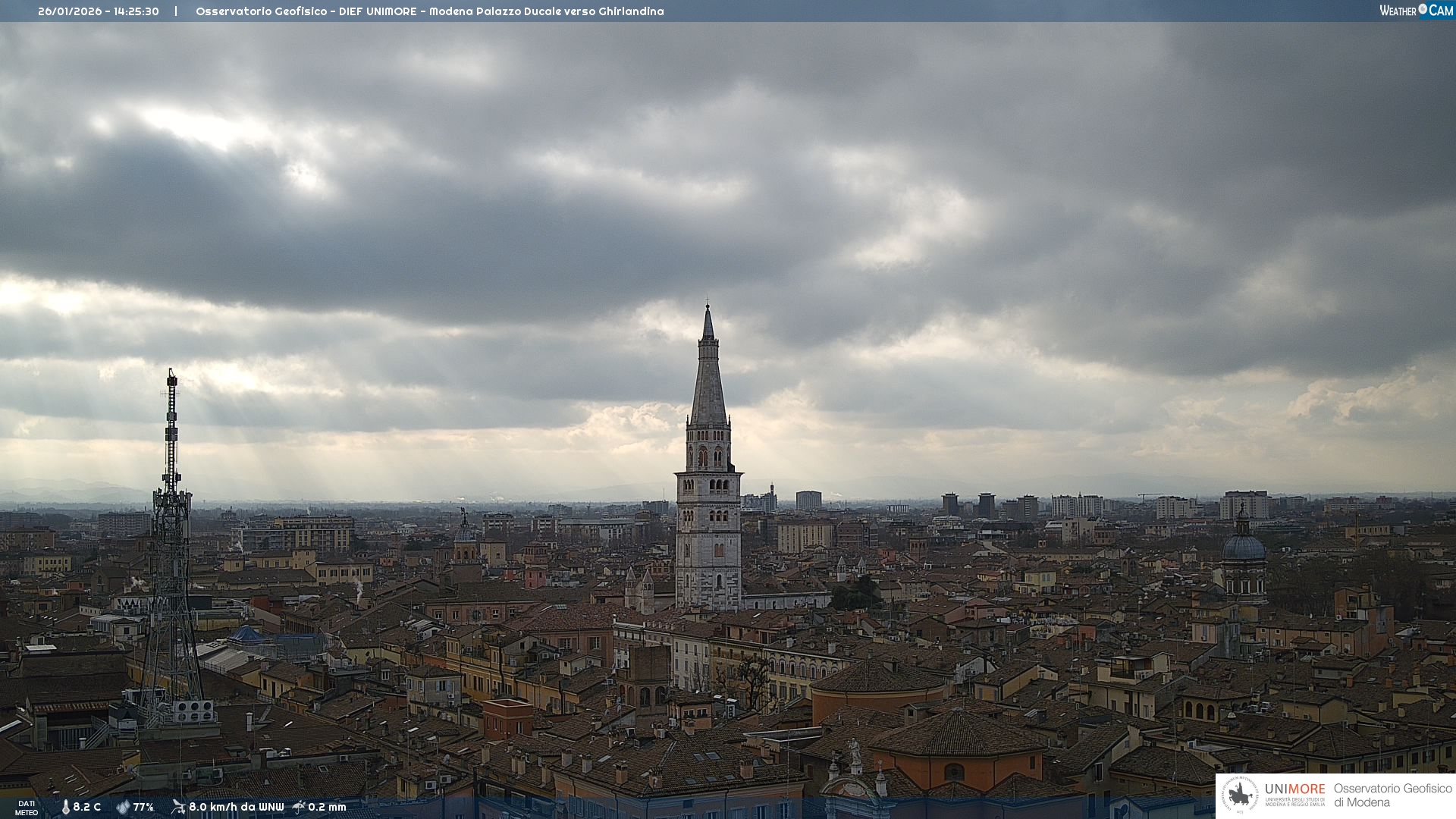Open the UNIMORE wordmark link
Screen dimensions: 1456x819
1294,789
